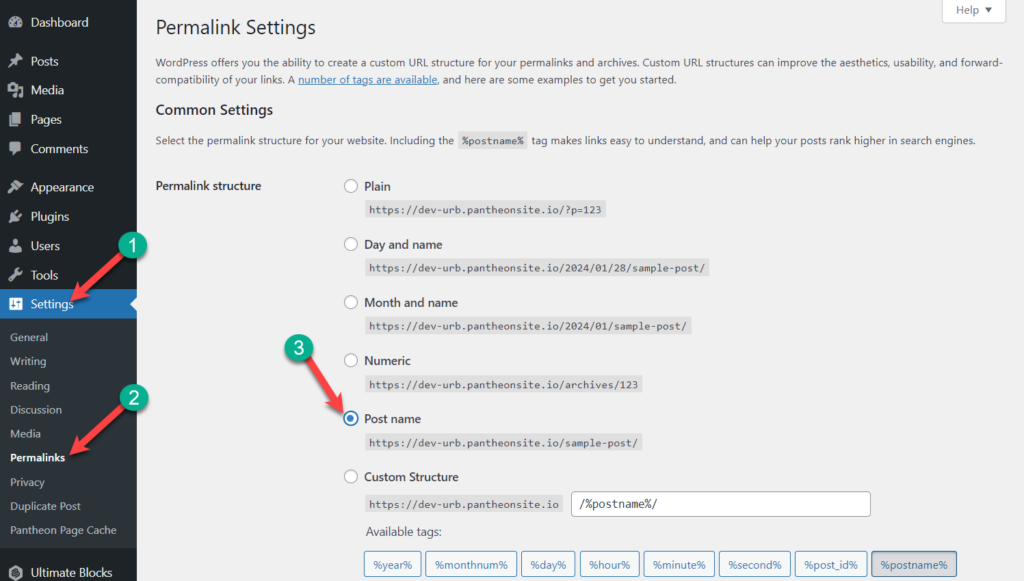The image size is (1024, 581).
Task: Click the Appearance paintbrush icon
Action: [x=15, y=187]
